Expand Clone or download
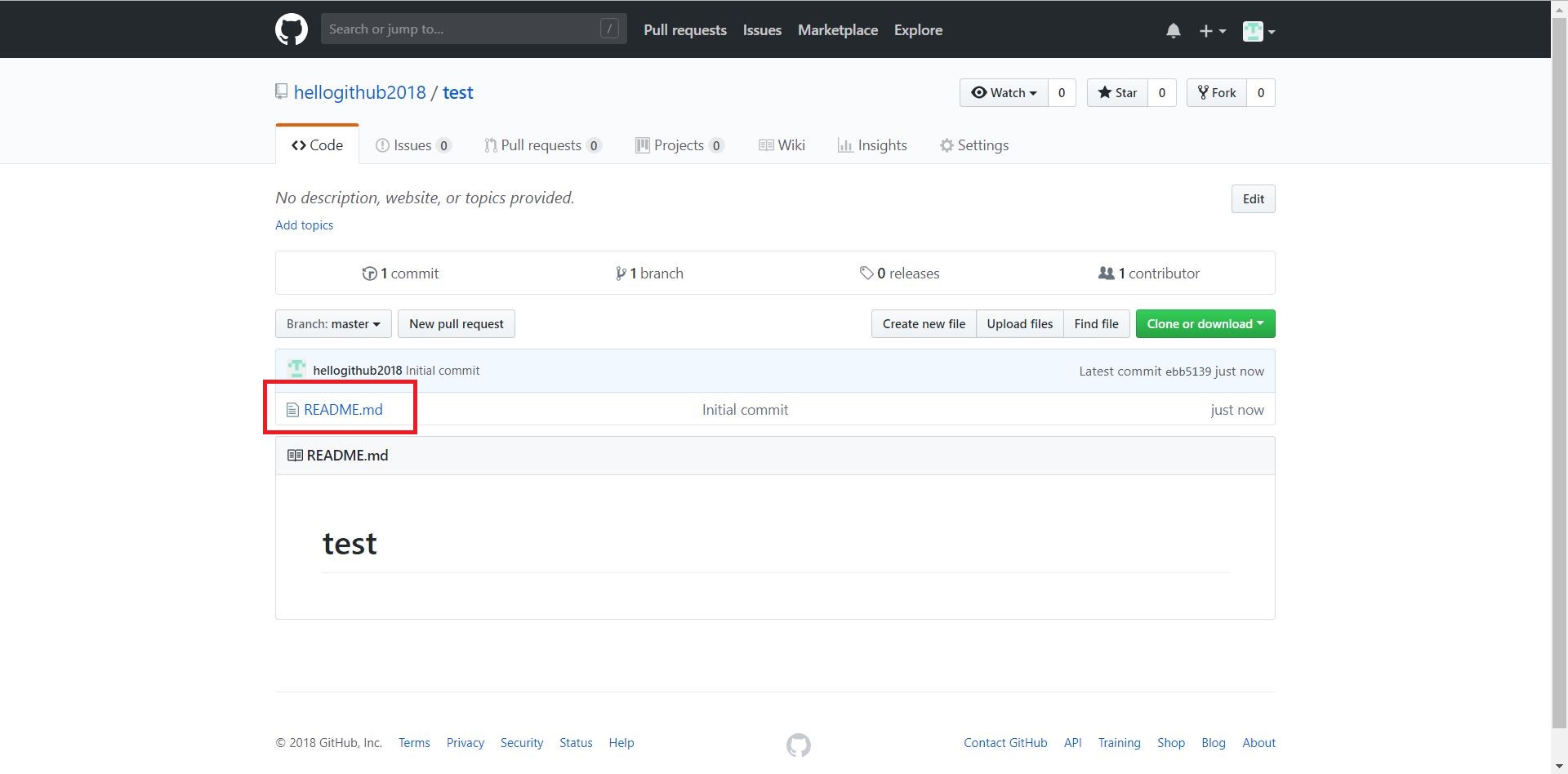 coord(1205,324)
